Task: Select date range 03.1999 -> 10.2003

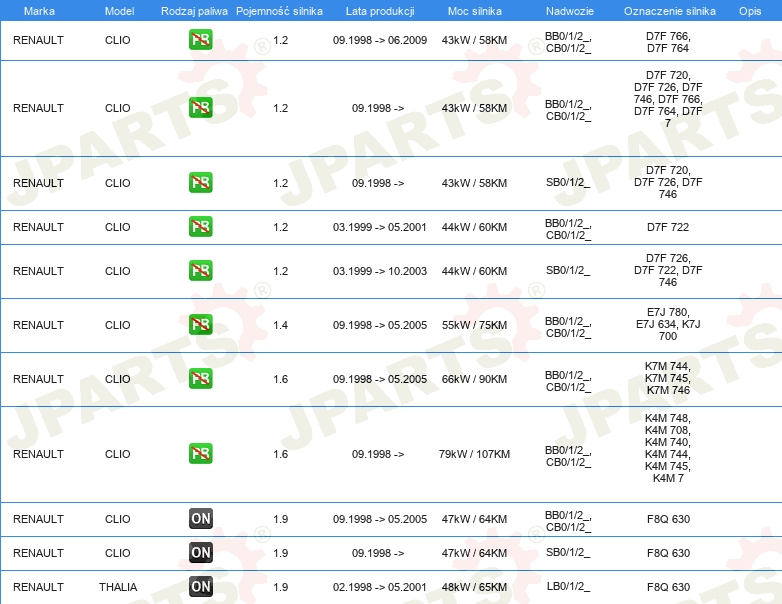Action: pos(380,271)
